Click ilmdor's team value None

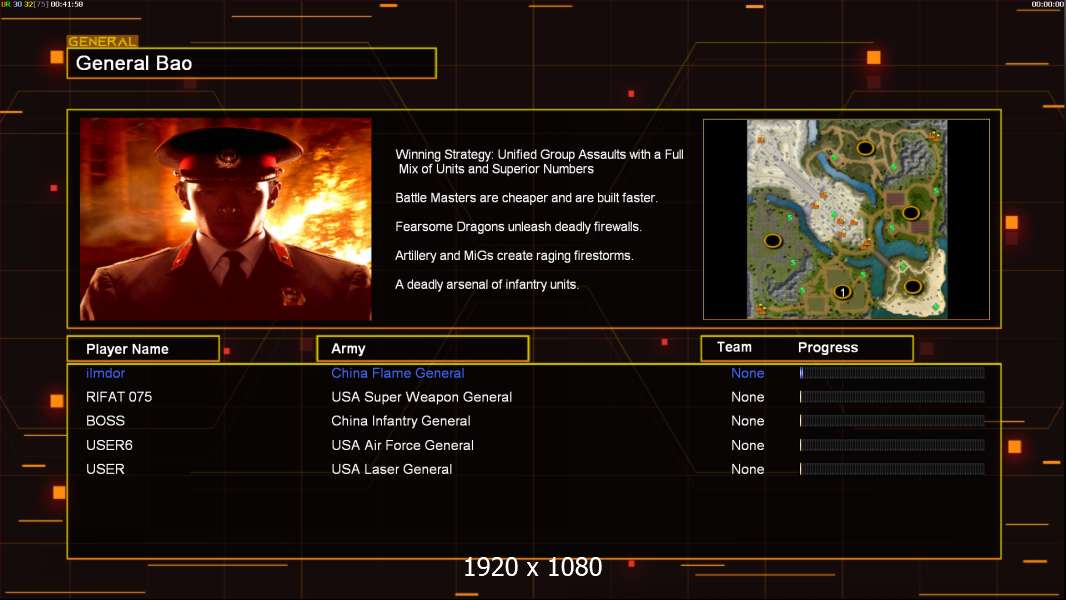pos(748,373)
